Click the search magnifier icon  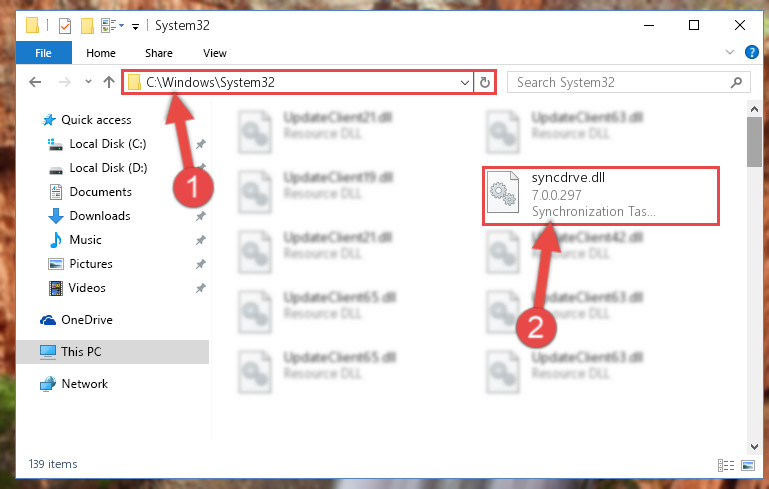[x=736, y=82]
